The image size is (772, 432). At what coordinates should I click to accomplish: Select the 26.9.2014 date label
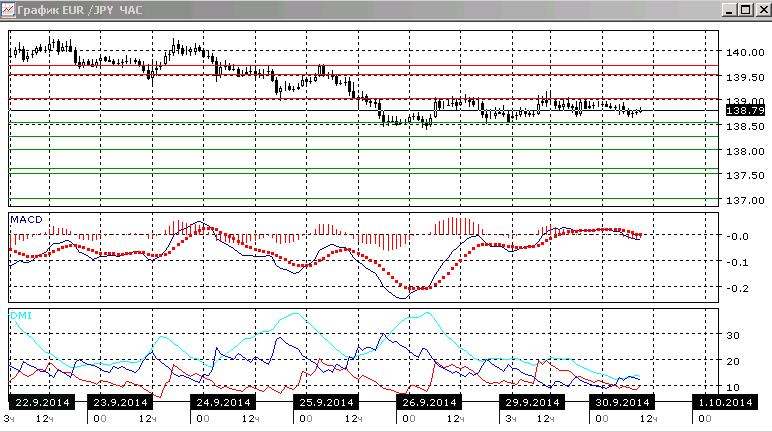coord(429,402)
